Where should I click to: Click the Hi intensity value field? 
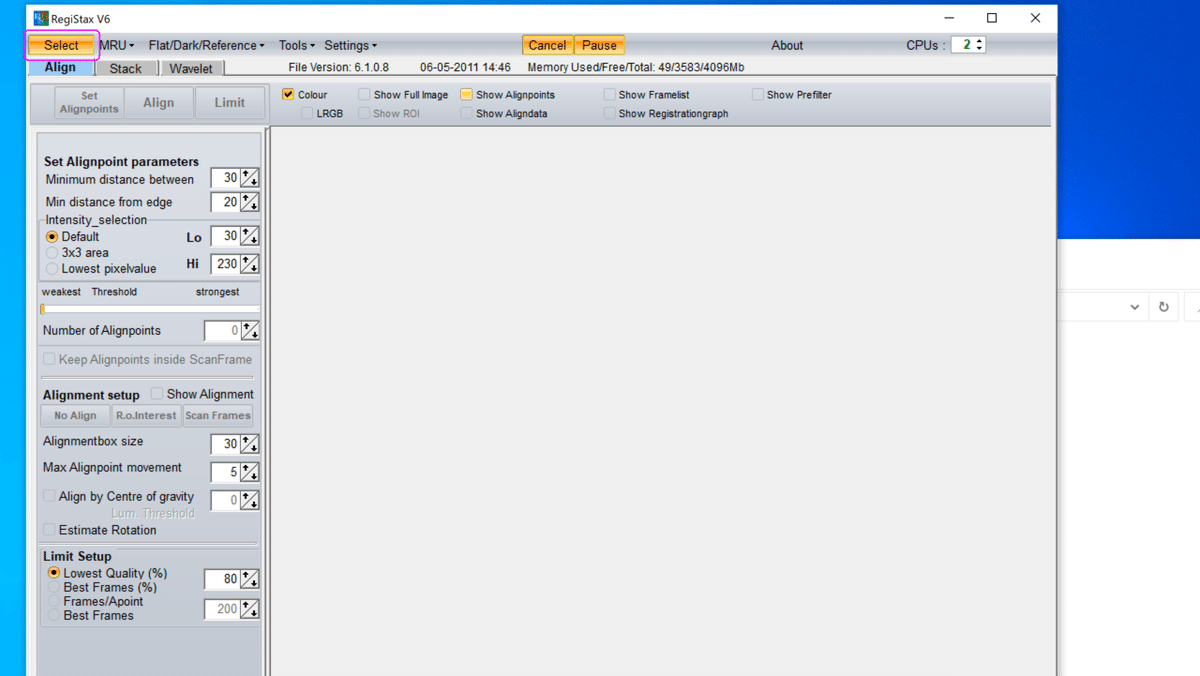pos(225,264)
